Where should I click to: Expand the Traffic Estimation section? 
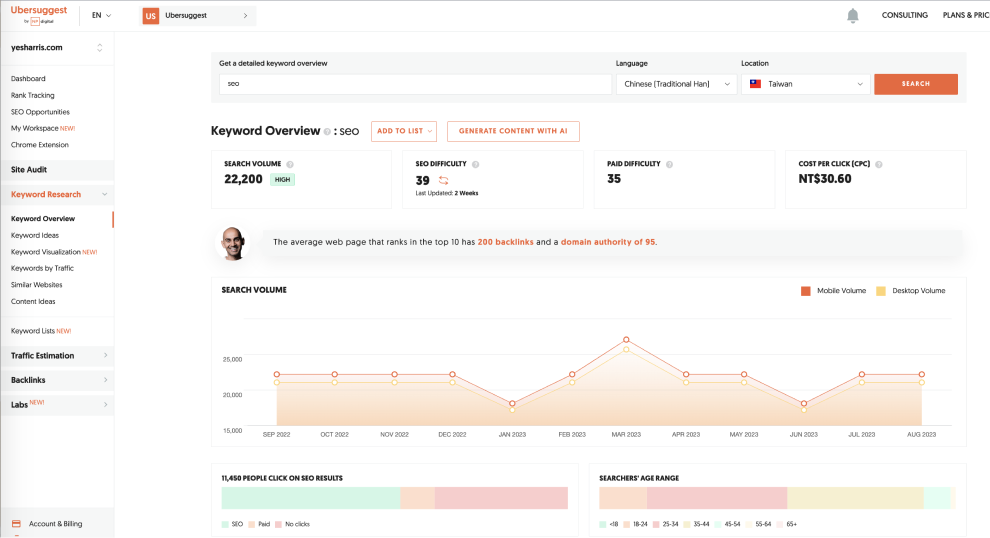[57, 356]
